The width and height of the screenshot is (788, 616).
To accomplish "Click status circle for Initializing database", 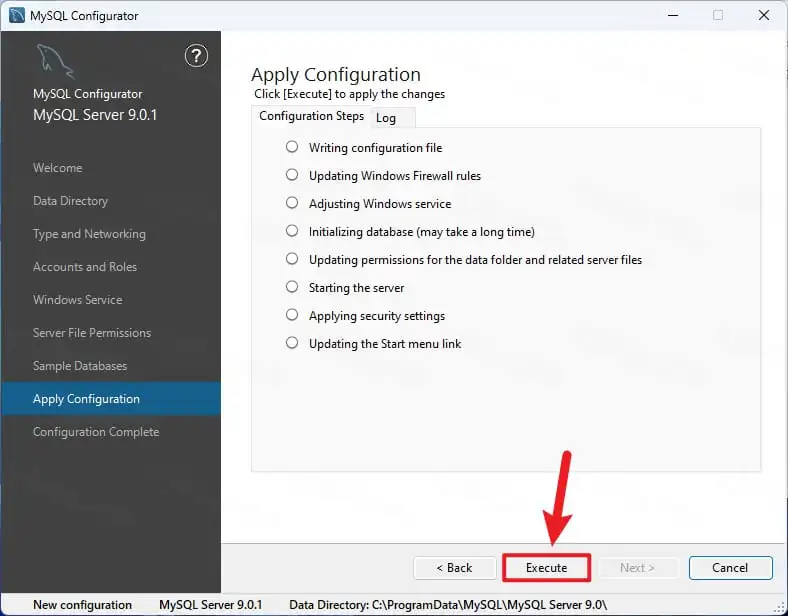I will (292, 231).
